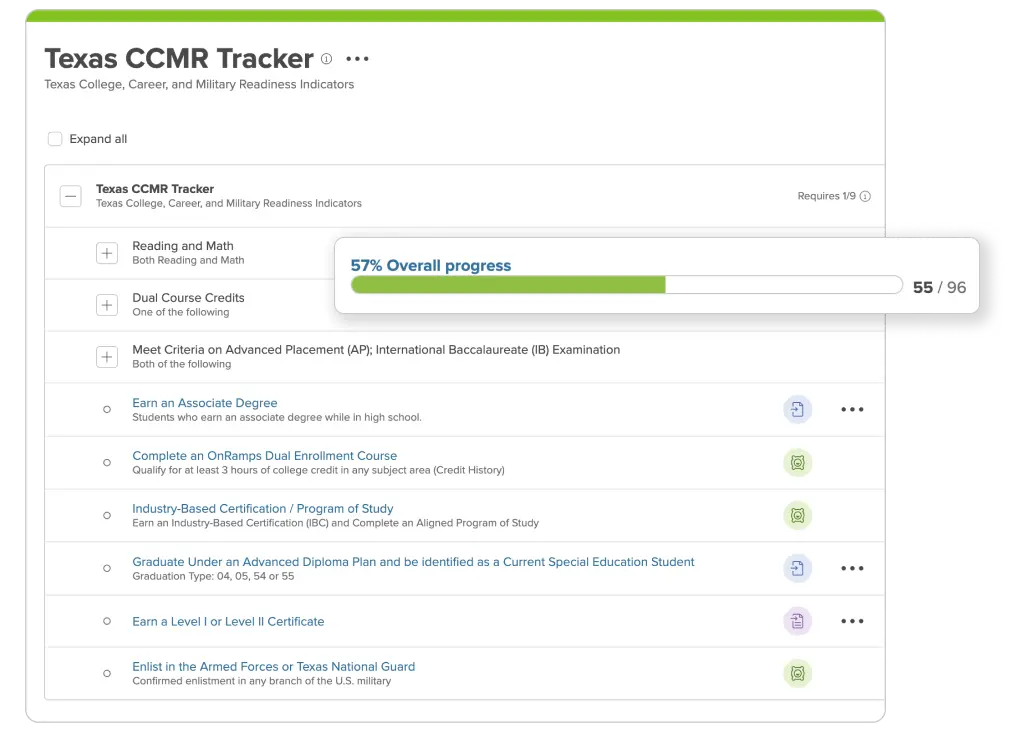Select circle marker for Industry-Based Certification row

107,515
